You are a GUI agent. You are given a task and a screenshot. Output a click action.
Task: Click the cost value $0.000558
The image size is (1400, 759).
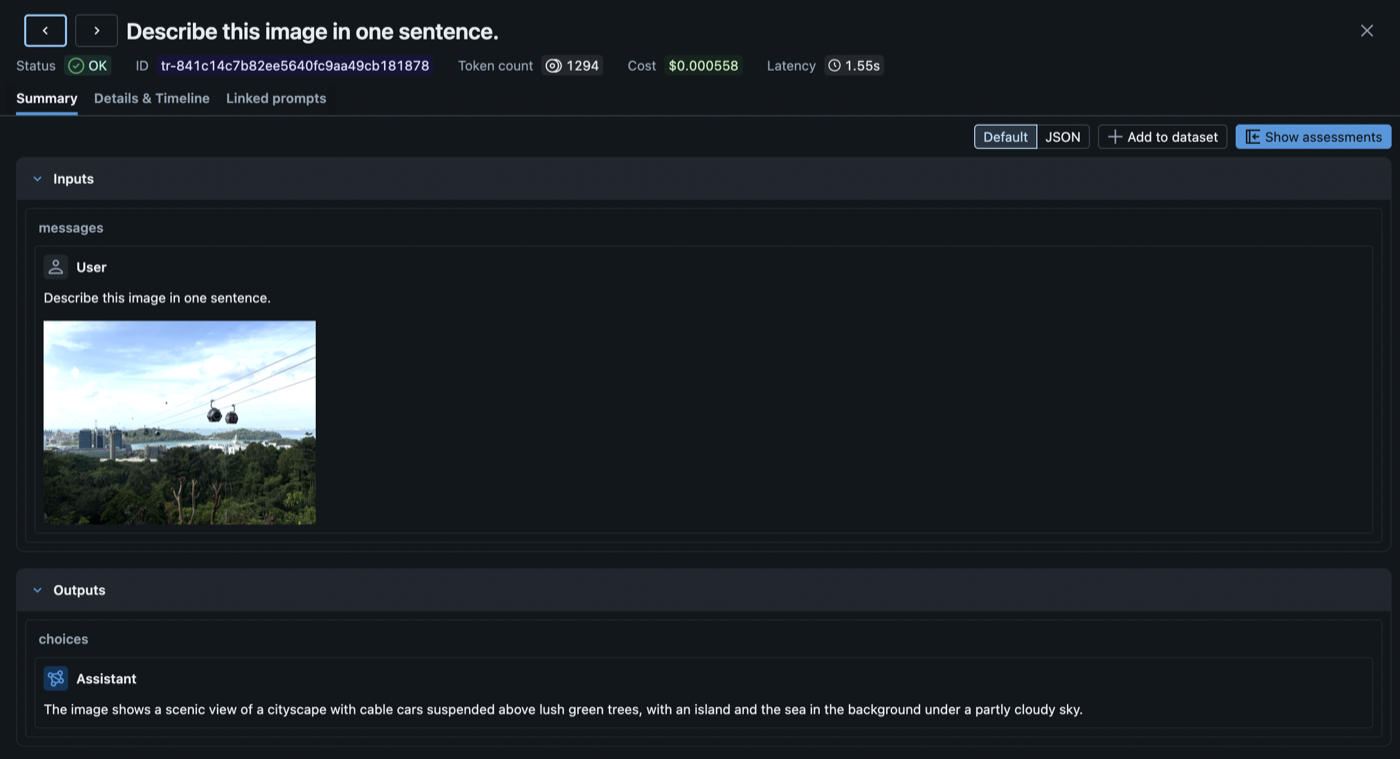pos(703,66)
